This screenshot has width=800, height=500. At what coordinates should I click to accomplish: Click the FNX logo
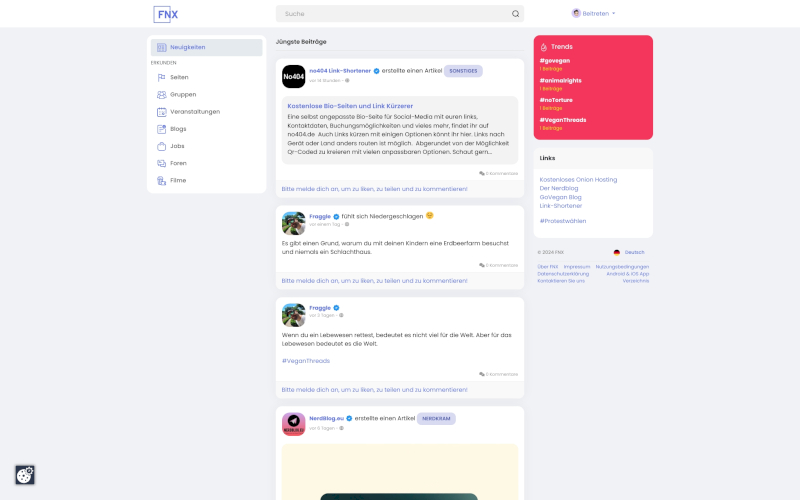point(166,14)
